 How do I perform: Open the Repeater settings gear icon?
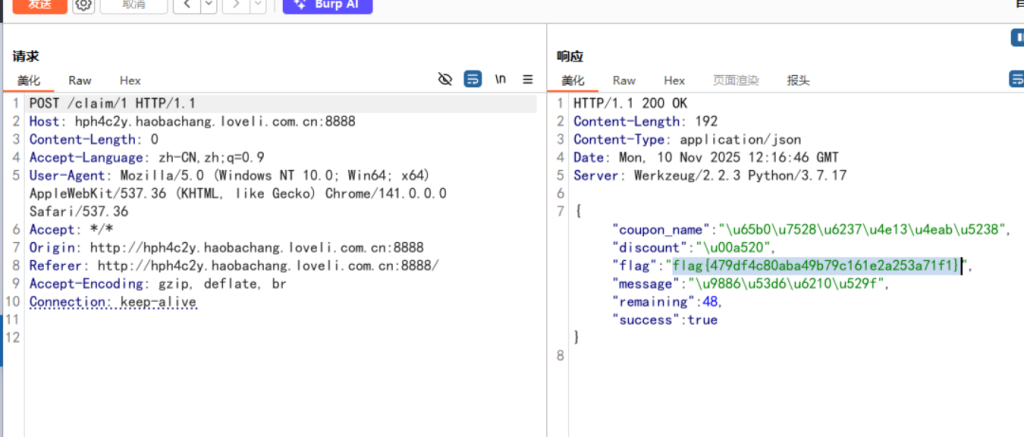[x=84, y=5]
